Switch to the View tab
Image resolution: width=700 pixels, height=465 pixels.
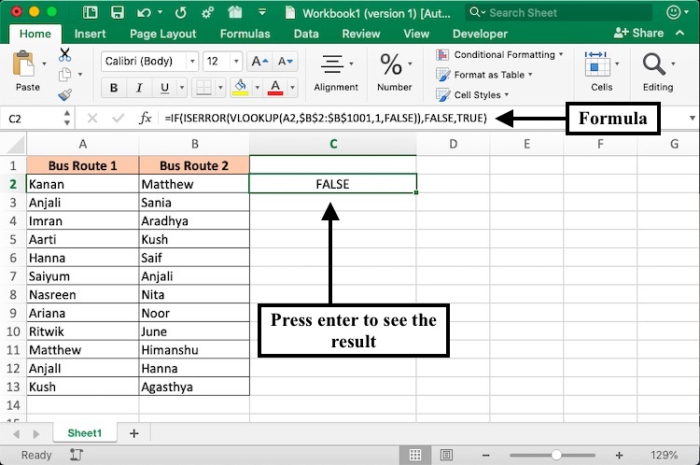pyautogui.click(x=417, y=34)
